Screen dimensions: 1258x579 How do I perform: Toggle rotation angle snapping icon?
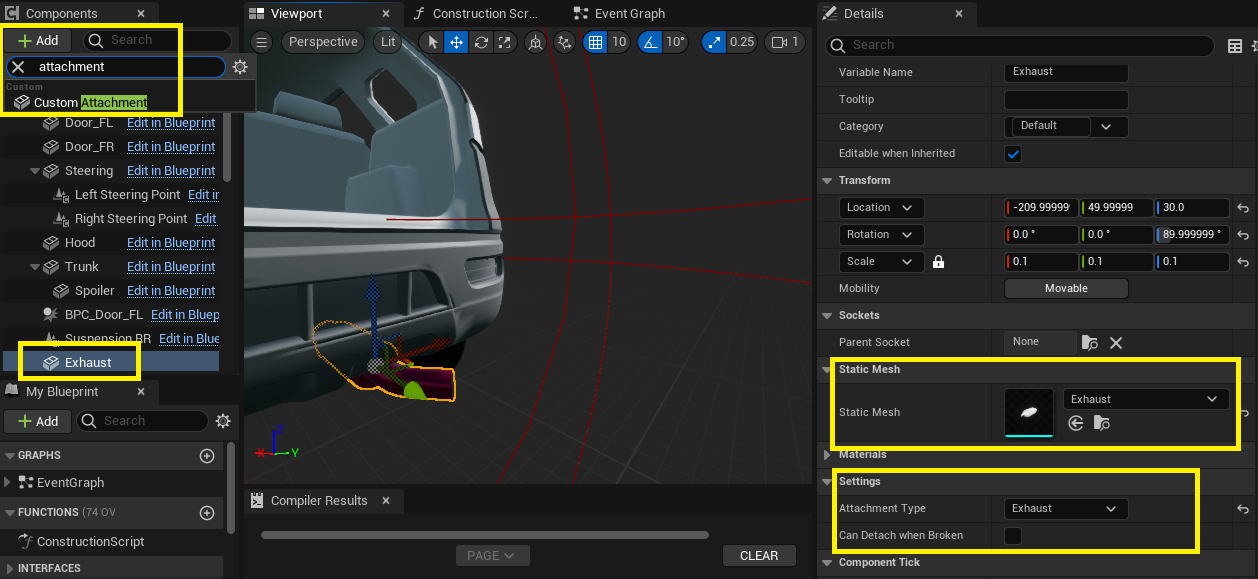click(650, 42)
